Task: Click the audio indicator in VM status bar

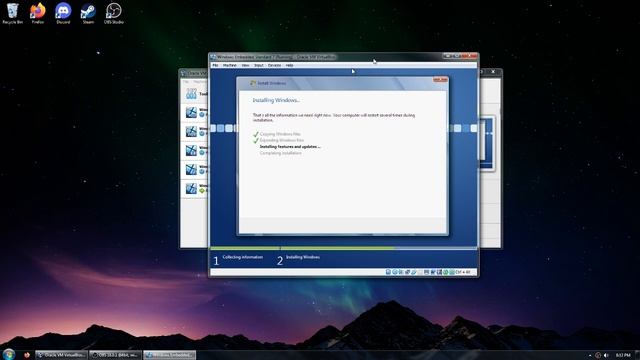Action: (x=401, y=272)
